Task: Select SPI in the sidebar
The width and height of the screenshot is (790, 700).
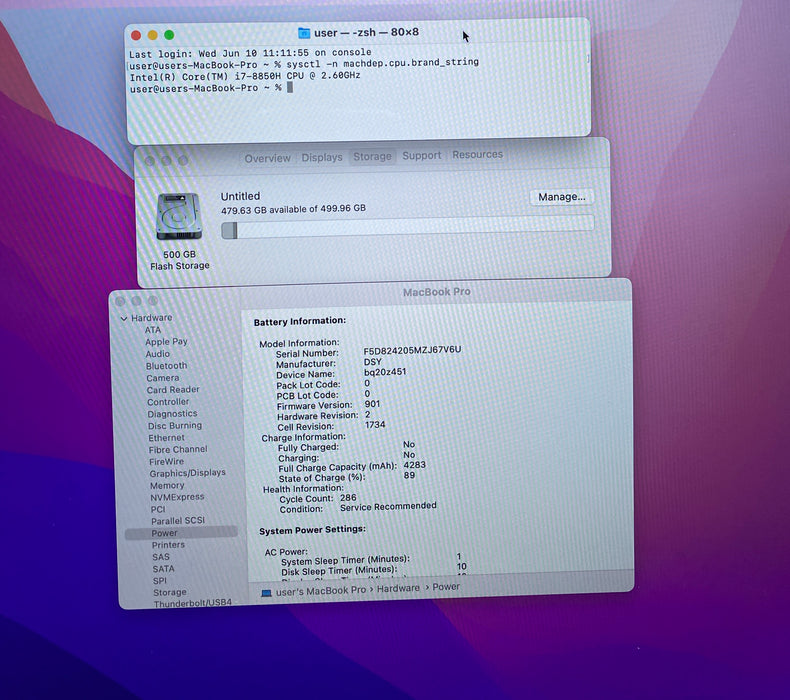Action: (160, 581)
